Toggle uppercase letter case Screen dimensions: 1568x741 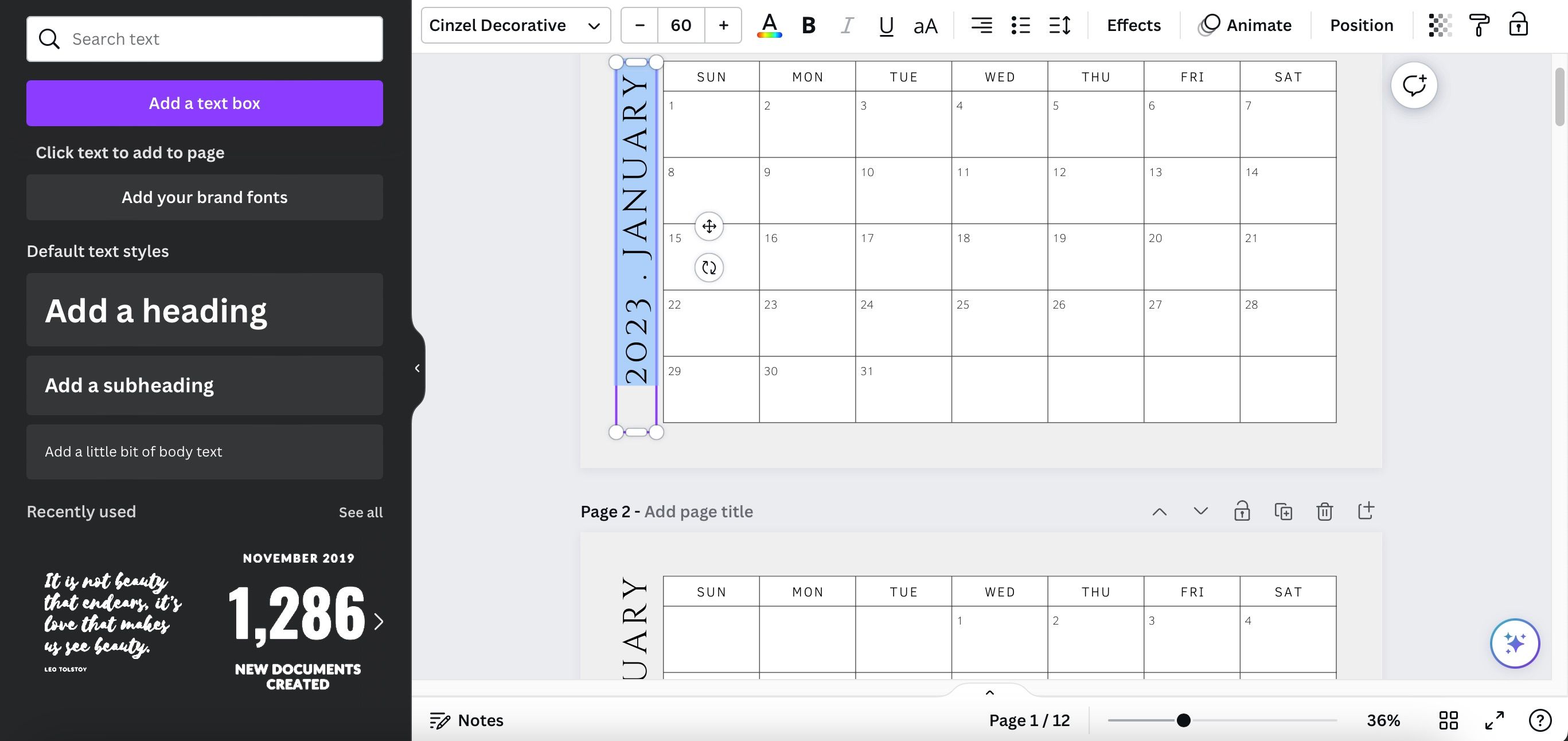(925, 26)
